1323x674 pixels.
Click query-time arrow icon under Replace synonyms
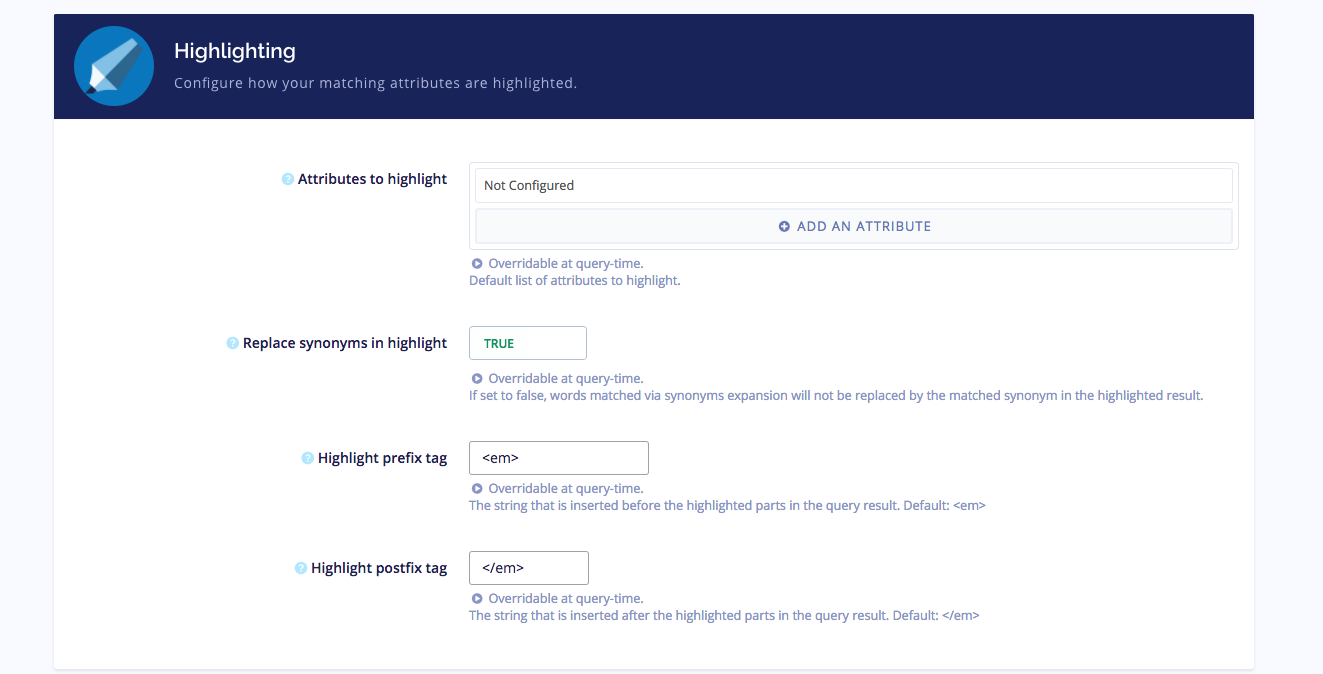tap(477, 379)
